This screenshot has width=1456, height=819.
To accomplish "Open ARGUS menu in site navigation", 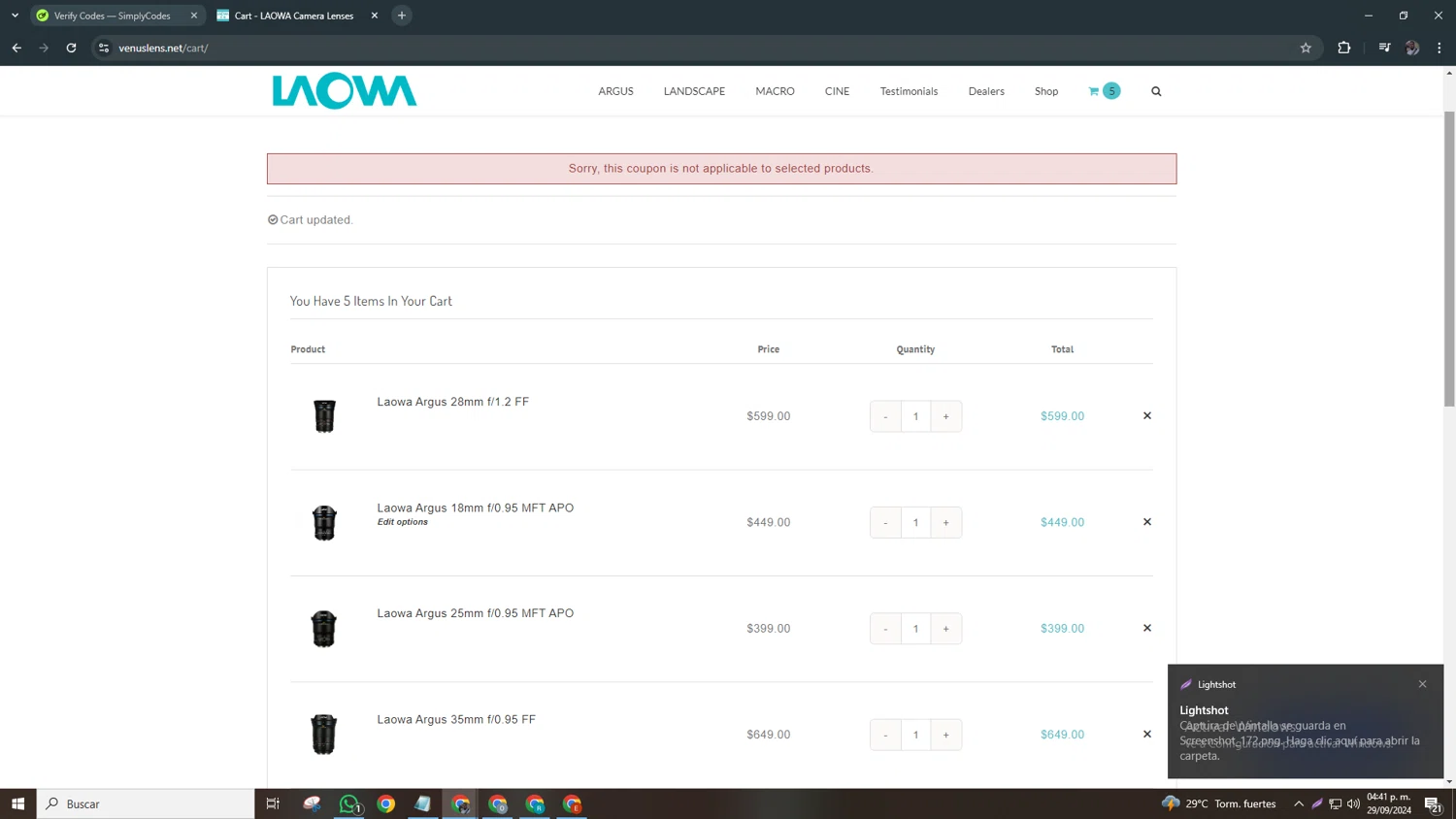I will [x=615, y=91].
